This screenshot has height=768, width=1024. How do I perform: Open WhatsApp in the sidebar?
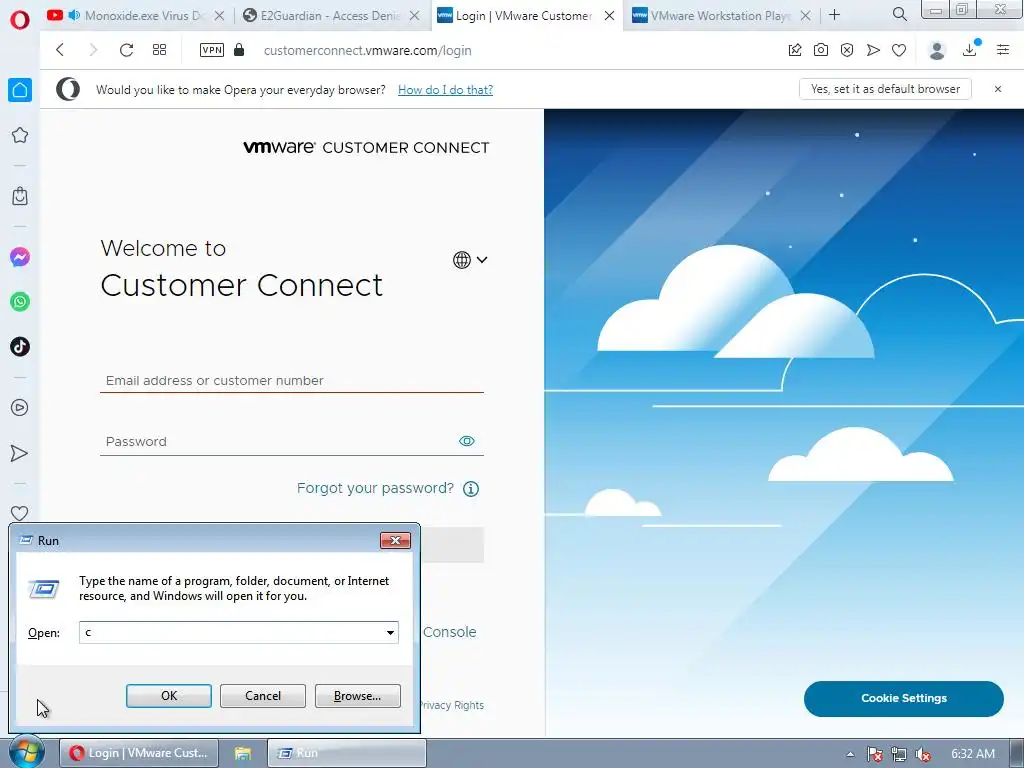pos(20,302)
